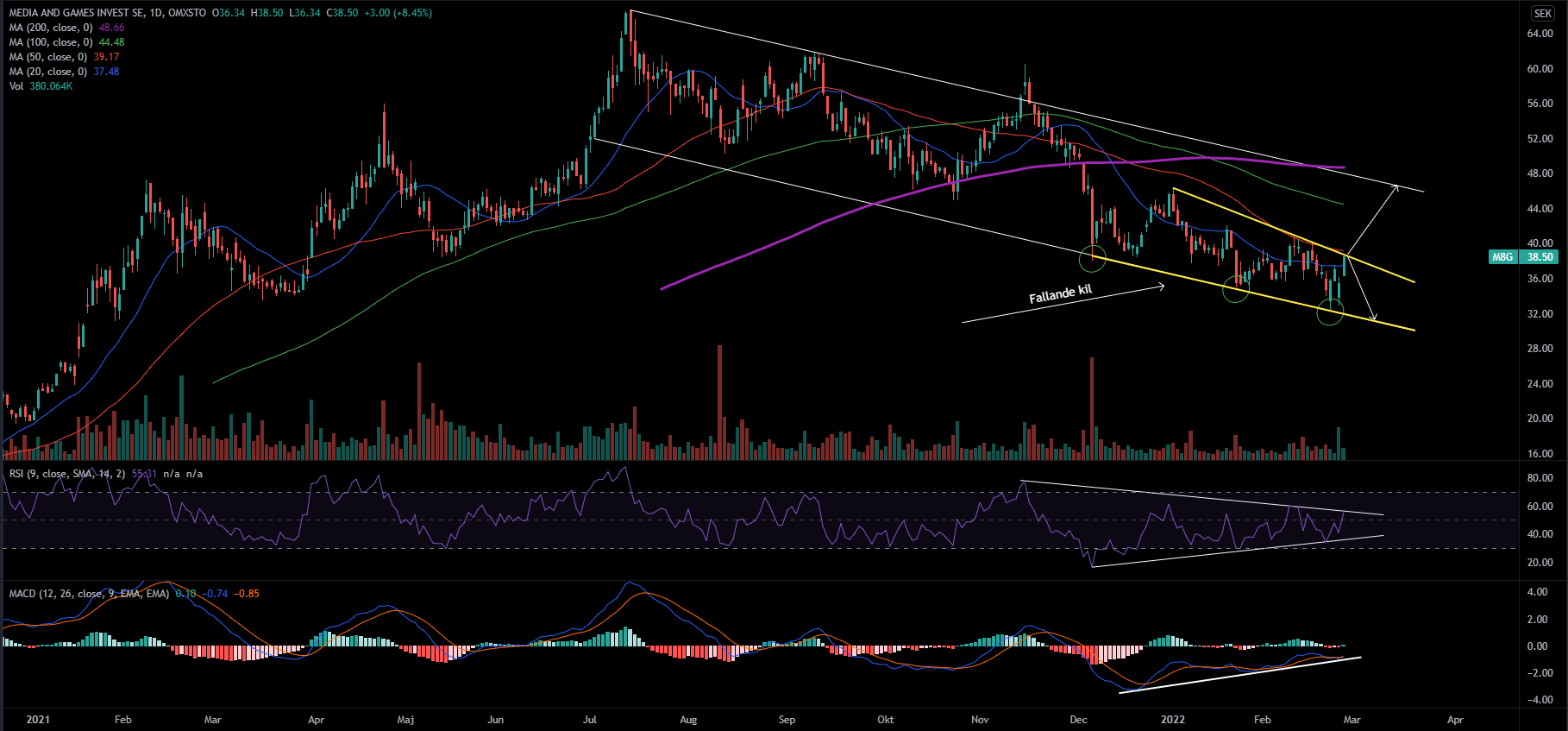Select the MA (200, close, 0) legend
Viewport: 1568px width, 731px height.
(x=51, y=28)
